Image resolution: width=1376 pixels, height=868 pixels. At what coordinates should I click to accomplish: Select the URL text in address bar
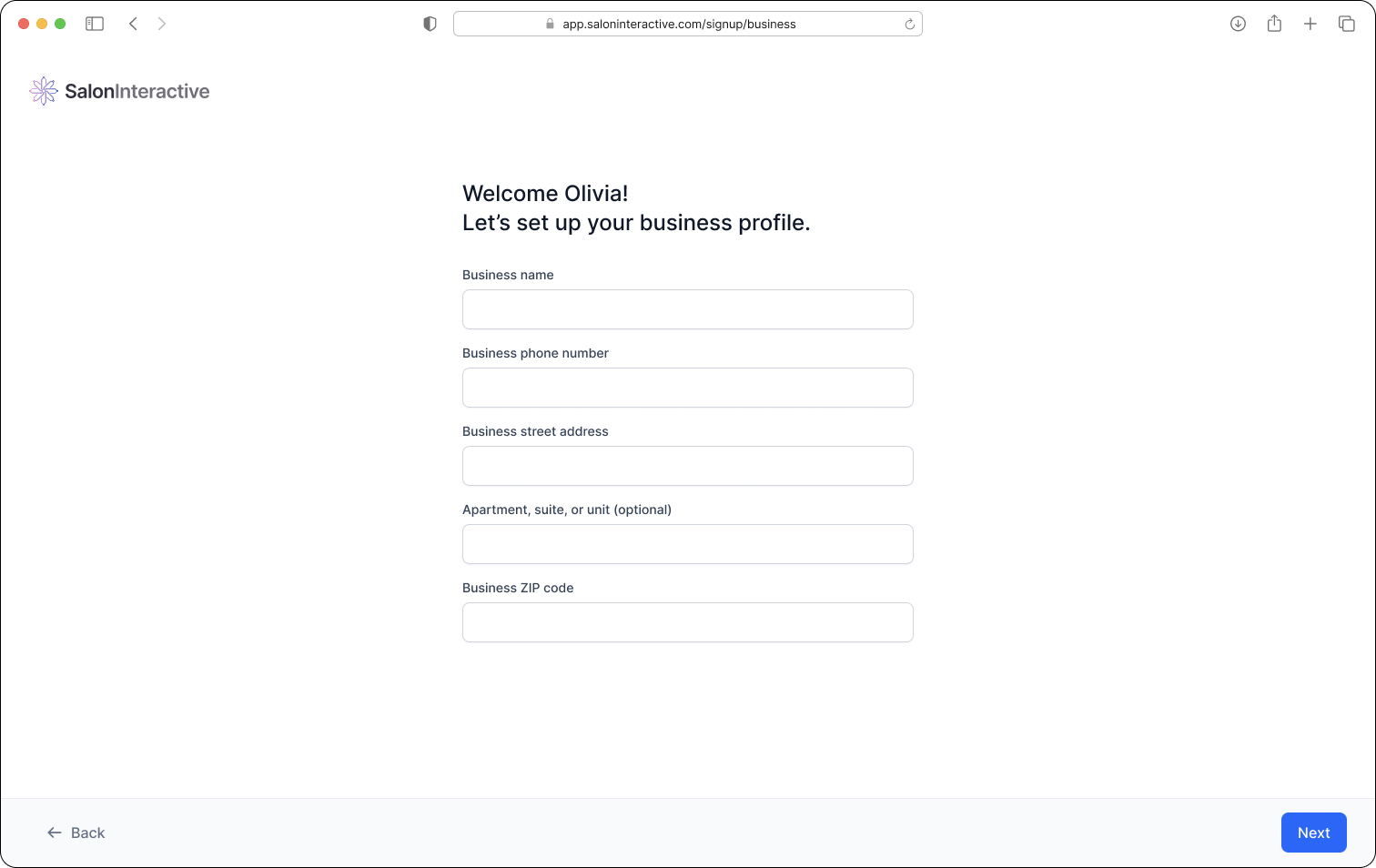(x=679, y=25)
